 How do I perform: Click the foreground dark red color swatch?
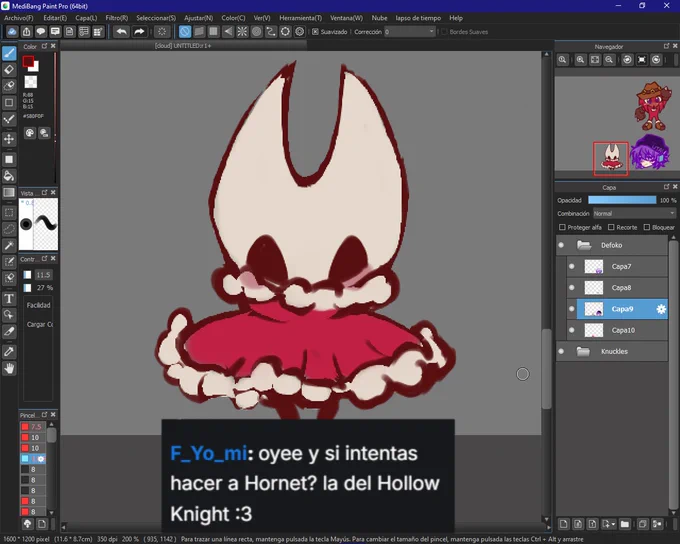(x=28, y=62)
